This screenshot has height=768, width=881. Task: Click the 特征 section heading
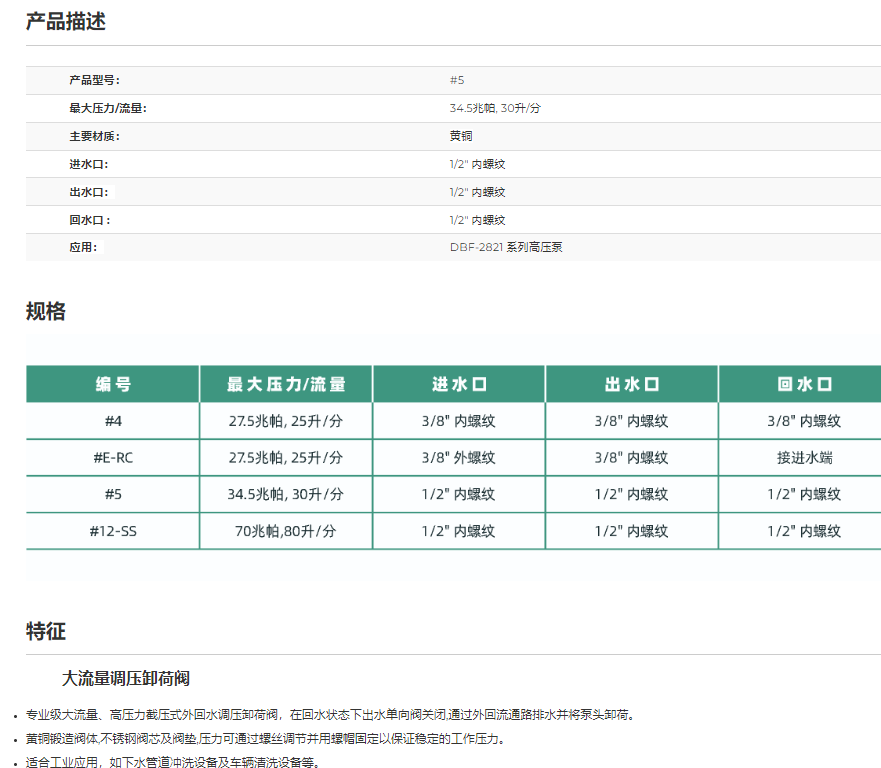pos(46,631)
